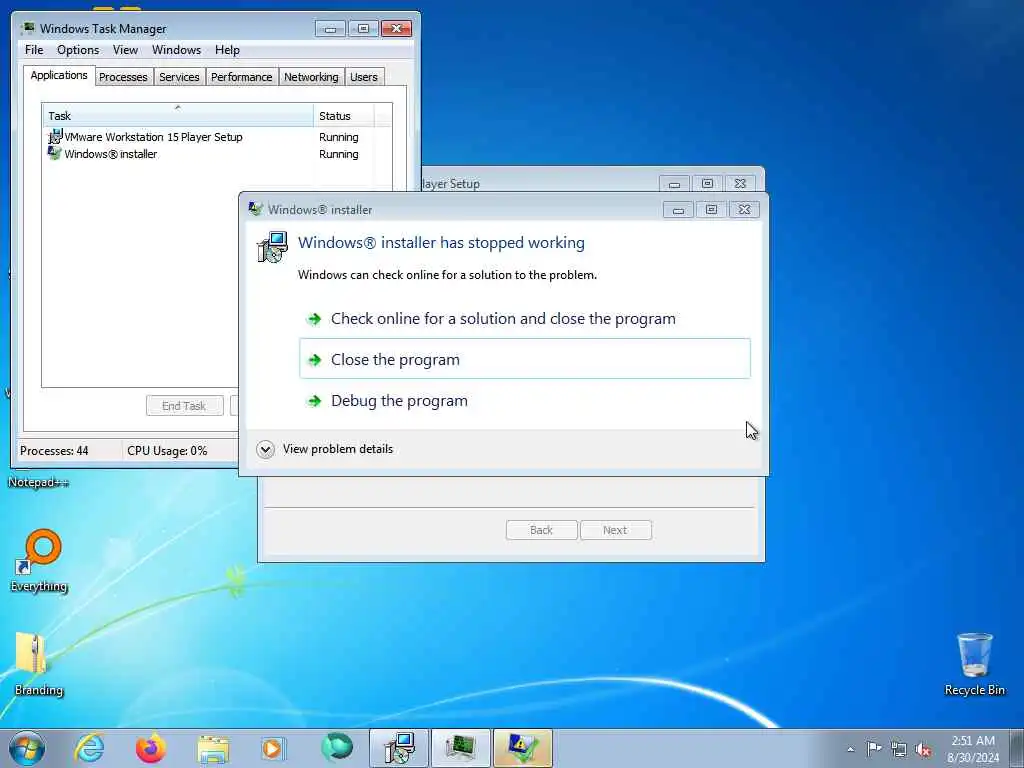This screenshot has height=768, width=1024.
Task: Open Action Center flag icon in tray
Action: tap(874, 748)
